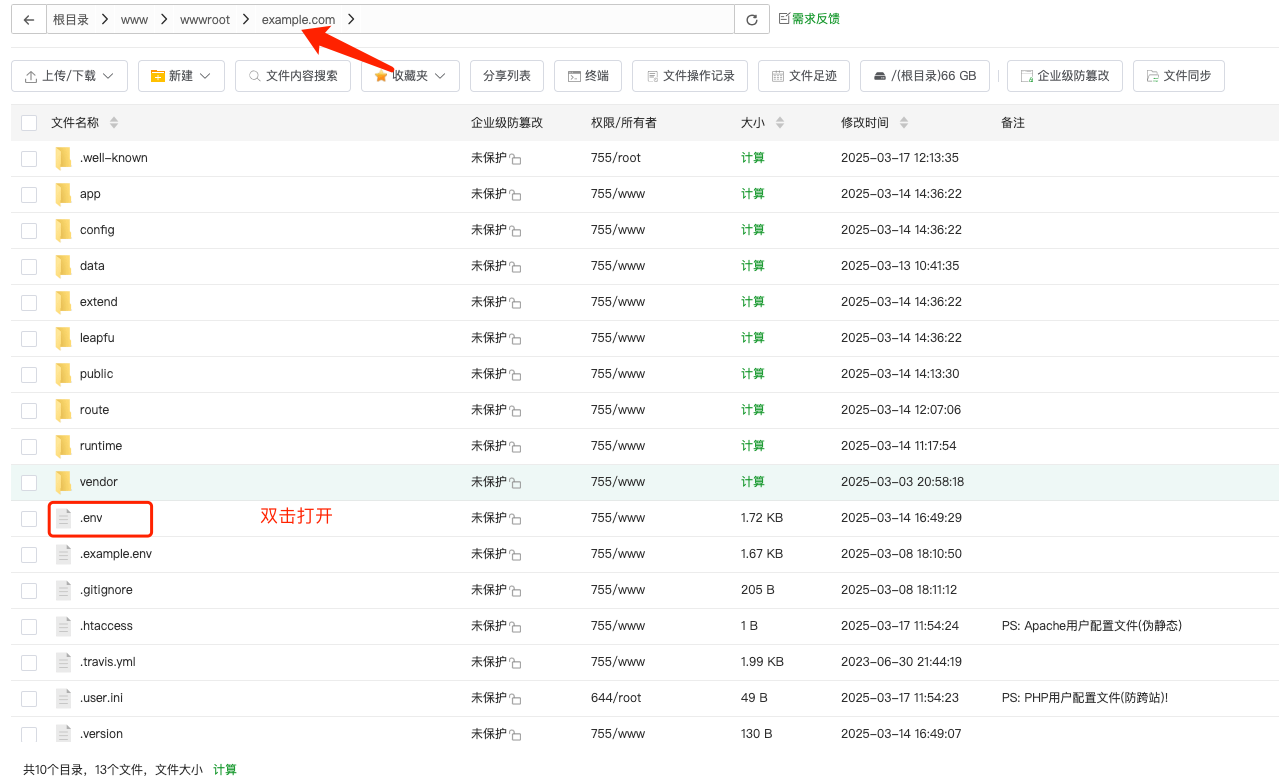The image size is (1279, 781).
Task: Select the checkbox beside the public folder
Action: pyautogui.click(x=29, y=374)
